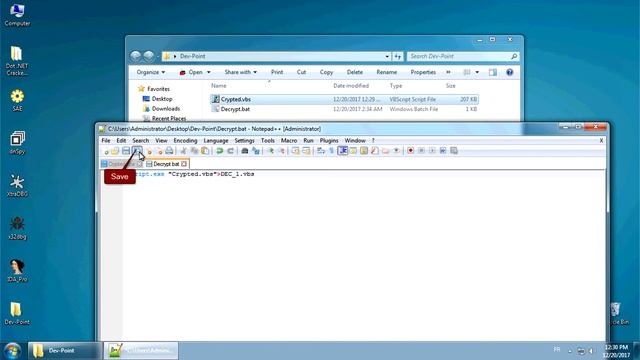
Task: Click the Save icon in Notepad++ toolbar
Action: (x=126, y=151)
